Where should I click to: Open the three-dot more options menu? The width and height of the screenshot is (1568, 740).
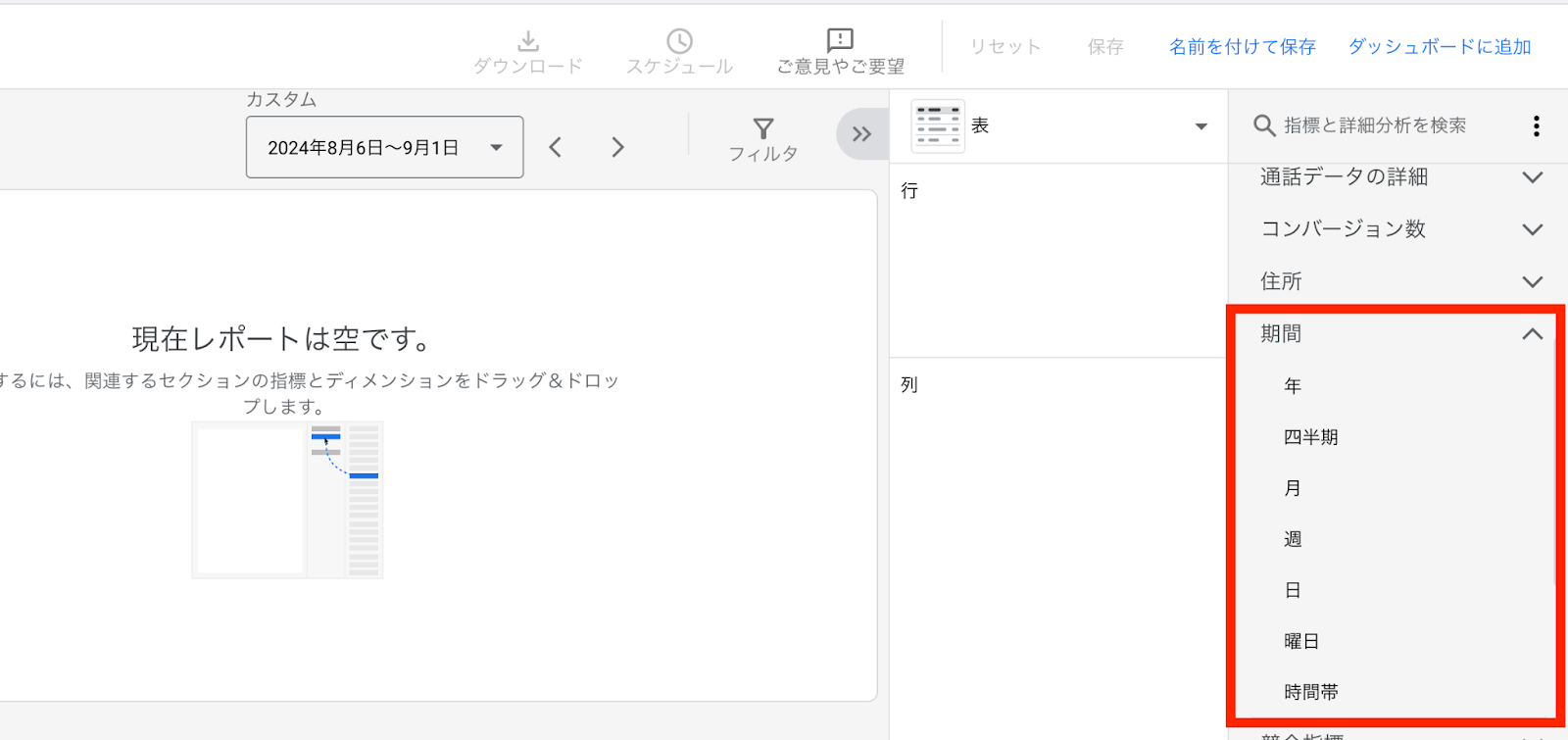(x=1536, y=125)
